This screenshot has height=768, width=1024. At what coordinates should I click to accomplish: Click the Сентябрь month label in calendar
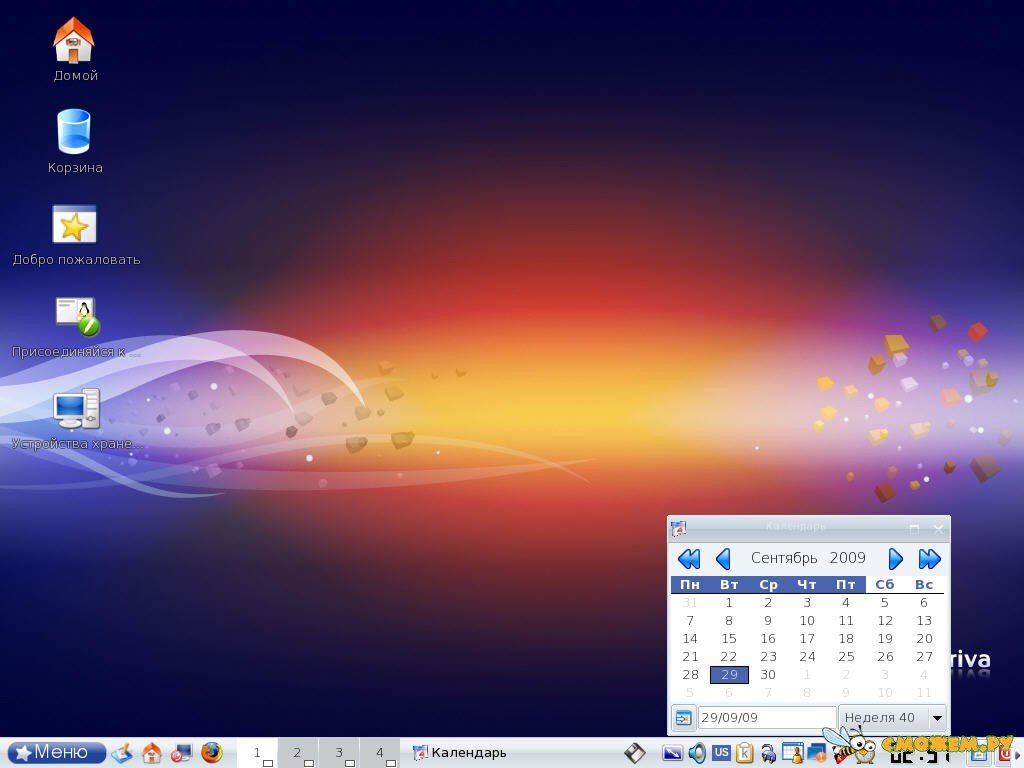click(784, 559)
